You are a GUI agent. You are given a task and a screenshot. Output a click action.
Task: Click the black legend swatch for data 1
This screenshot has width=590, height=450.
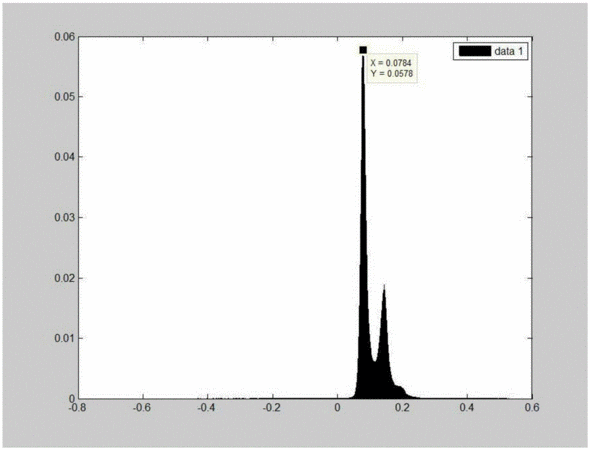475,51
